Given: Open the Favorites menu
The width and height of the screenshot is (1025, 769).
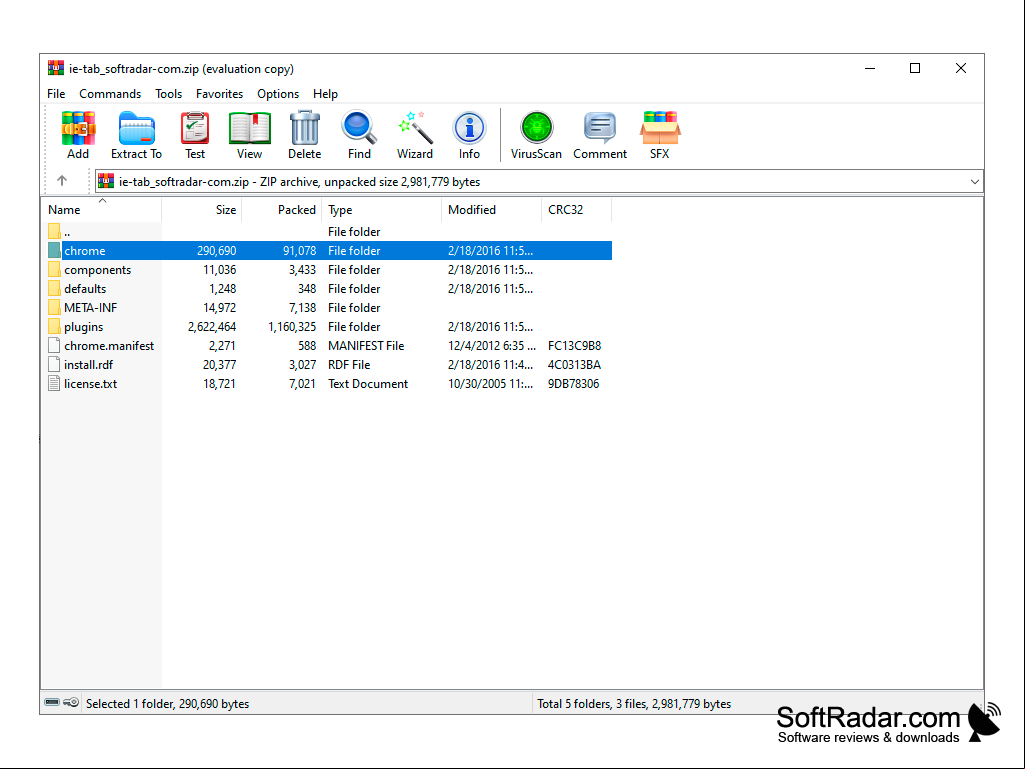Looking at the screenshot, I should pyautogui.click(x=220, y=94).
